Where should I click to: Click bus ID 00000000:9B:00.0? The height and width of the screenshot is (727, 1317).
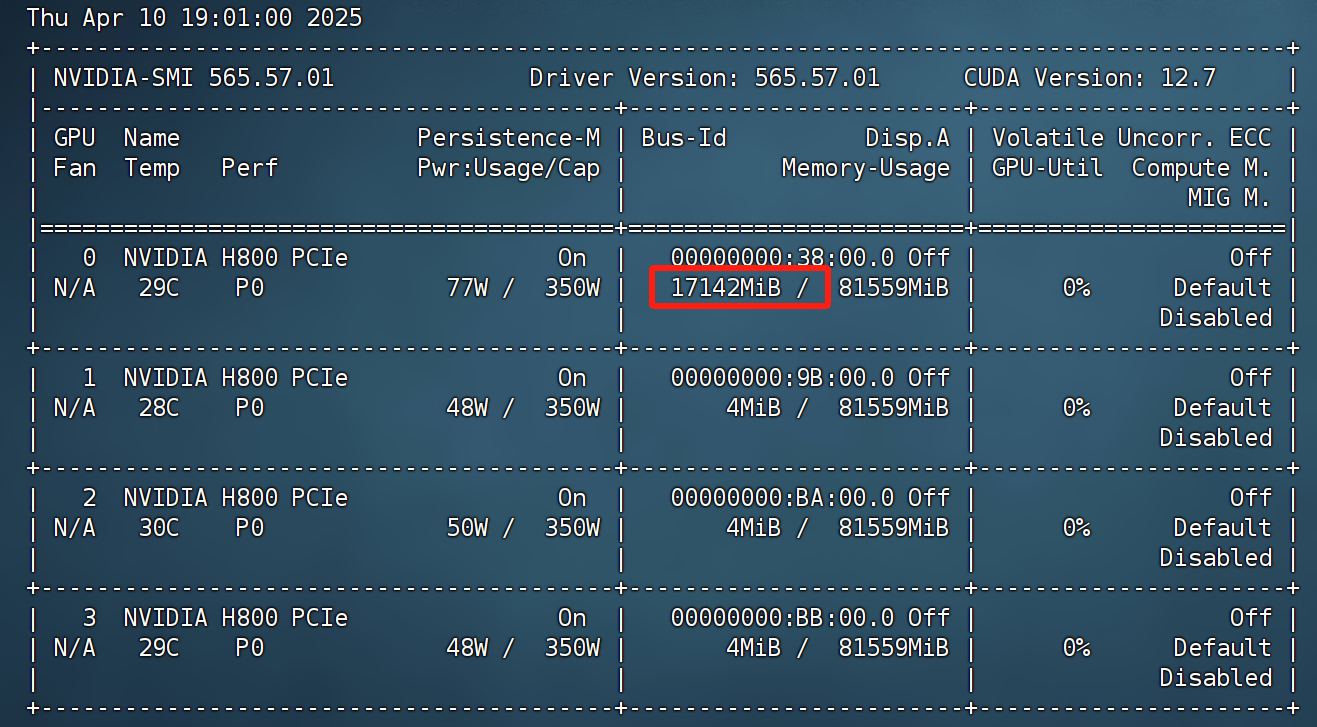click(782, 378)
